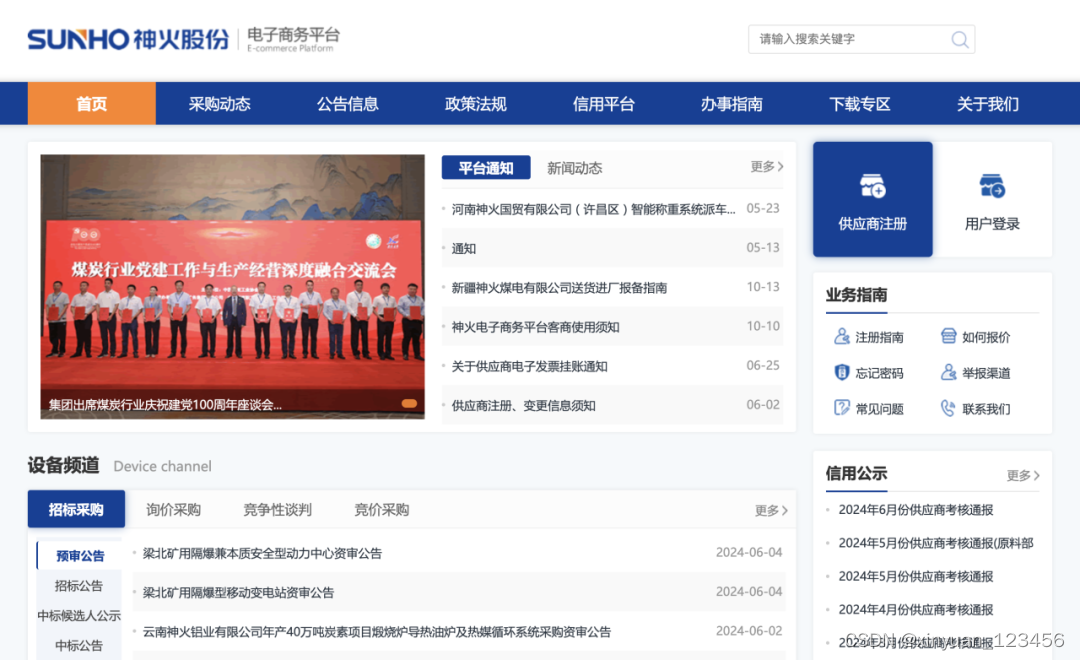
Task: Open 新疆神火煤电有限公司送货进厂报备指南
Action: pyautogui.click(x=559, y=287)
